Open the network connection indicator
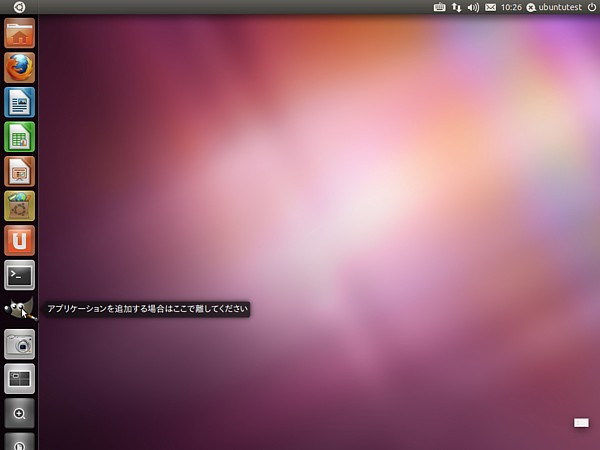 pyautogui.click(x=456, y=7)
